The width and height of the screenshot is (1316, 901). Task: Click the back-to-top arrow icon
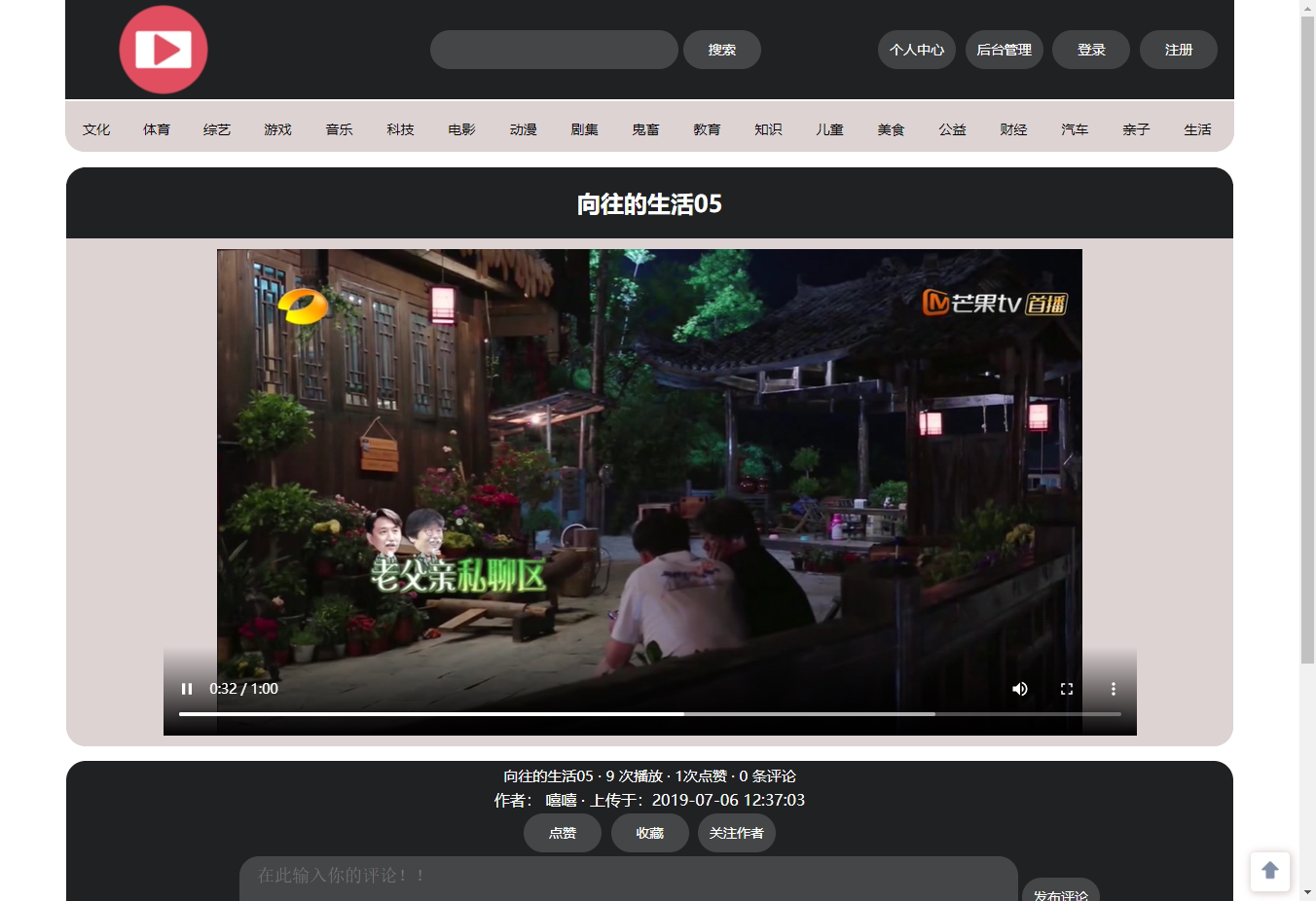coord(1270,871)
